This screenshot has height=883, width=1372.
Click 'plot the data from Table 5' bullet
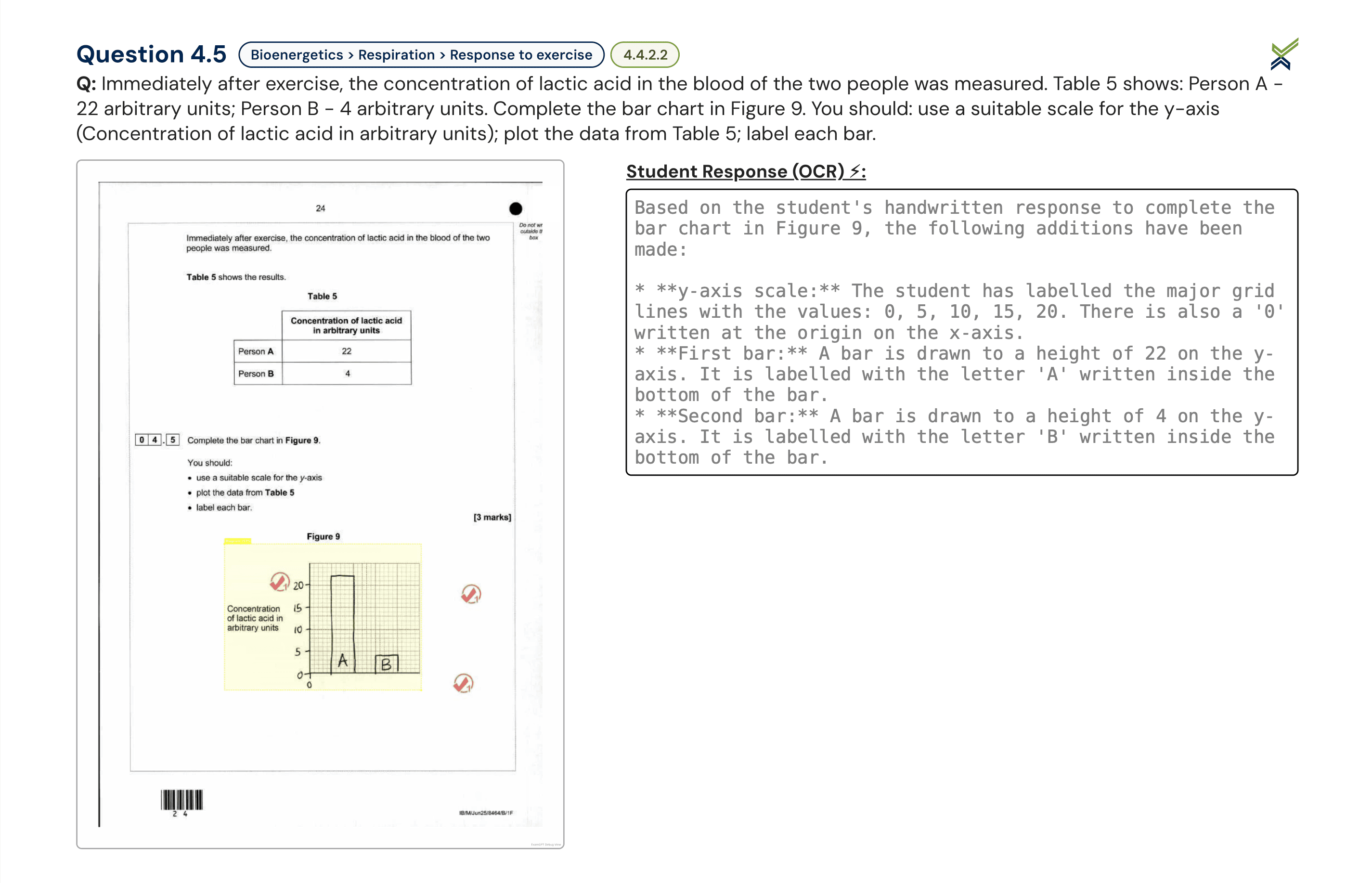(x=245, y=493)
